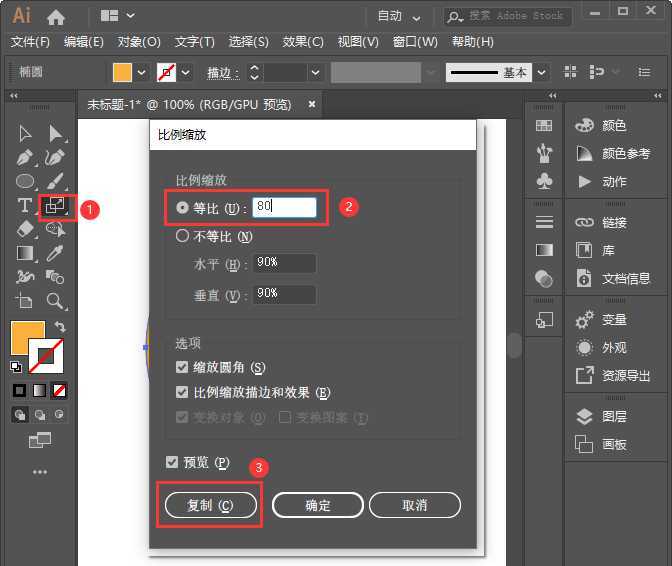Image resolution: width=672 pixels, height=566 pixels.
Task: Expand the fill color dropdown arrow
Action: pyautogui.click(x=141, y=73)
